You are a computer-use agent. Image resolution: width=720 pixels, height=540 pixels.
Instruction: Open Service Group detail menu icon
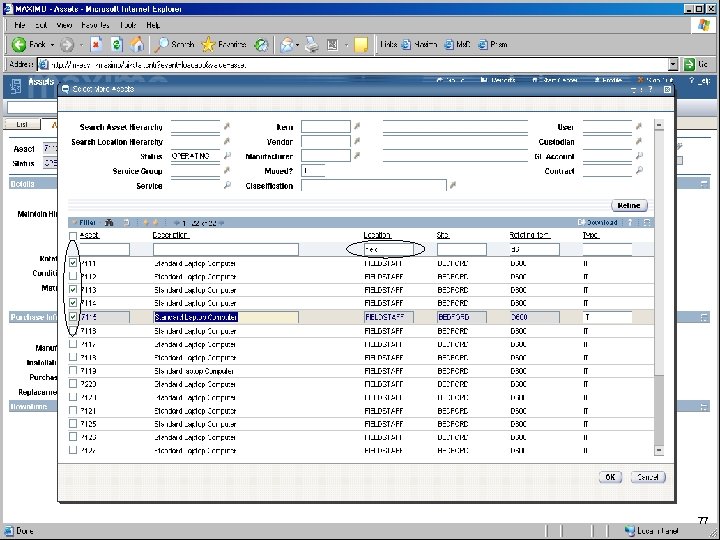coord(227,170)
